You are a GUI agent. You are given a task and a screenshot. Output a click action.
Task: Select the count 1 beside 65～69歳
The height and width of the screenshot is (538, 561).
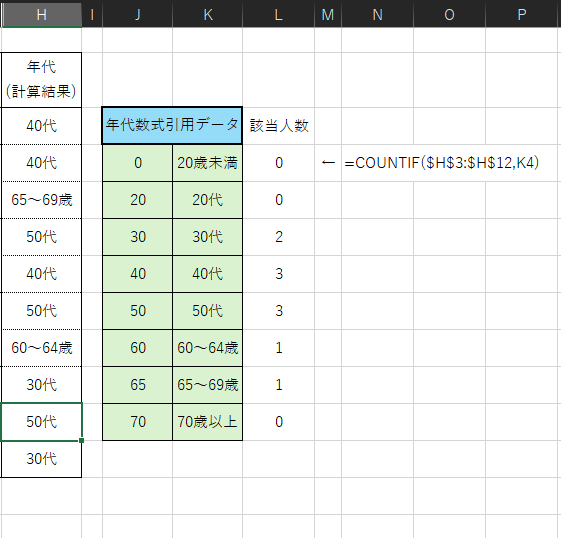pos(279,385)
